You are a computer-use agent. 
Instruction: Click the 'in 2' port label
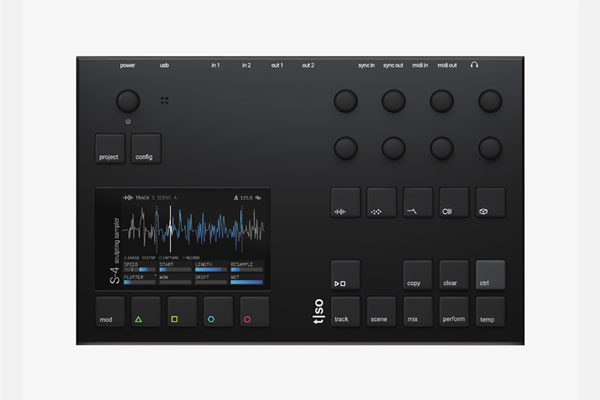(x=246, y=65)
